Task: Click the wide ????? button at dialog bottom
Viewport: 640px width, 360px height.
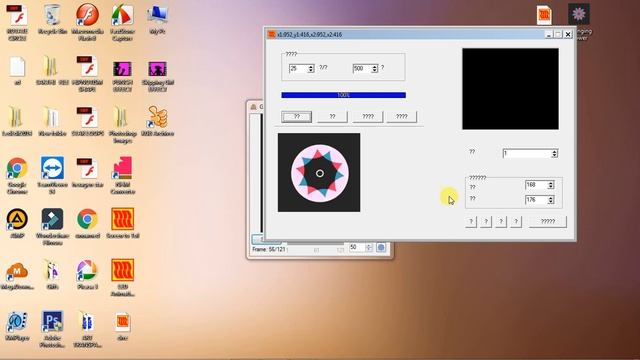Action: coord(548,222)
